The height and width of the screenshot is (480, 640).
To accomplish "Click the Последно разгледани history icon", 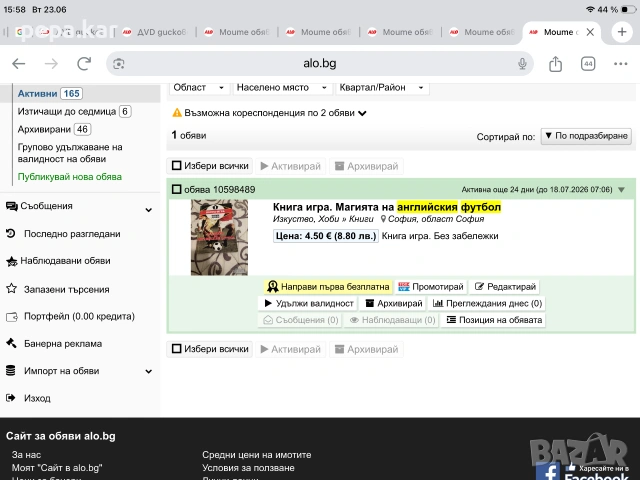I will pyautogui.click(x=11, y=233).
